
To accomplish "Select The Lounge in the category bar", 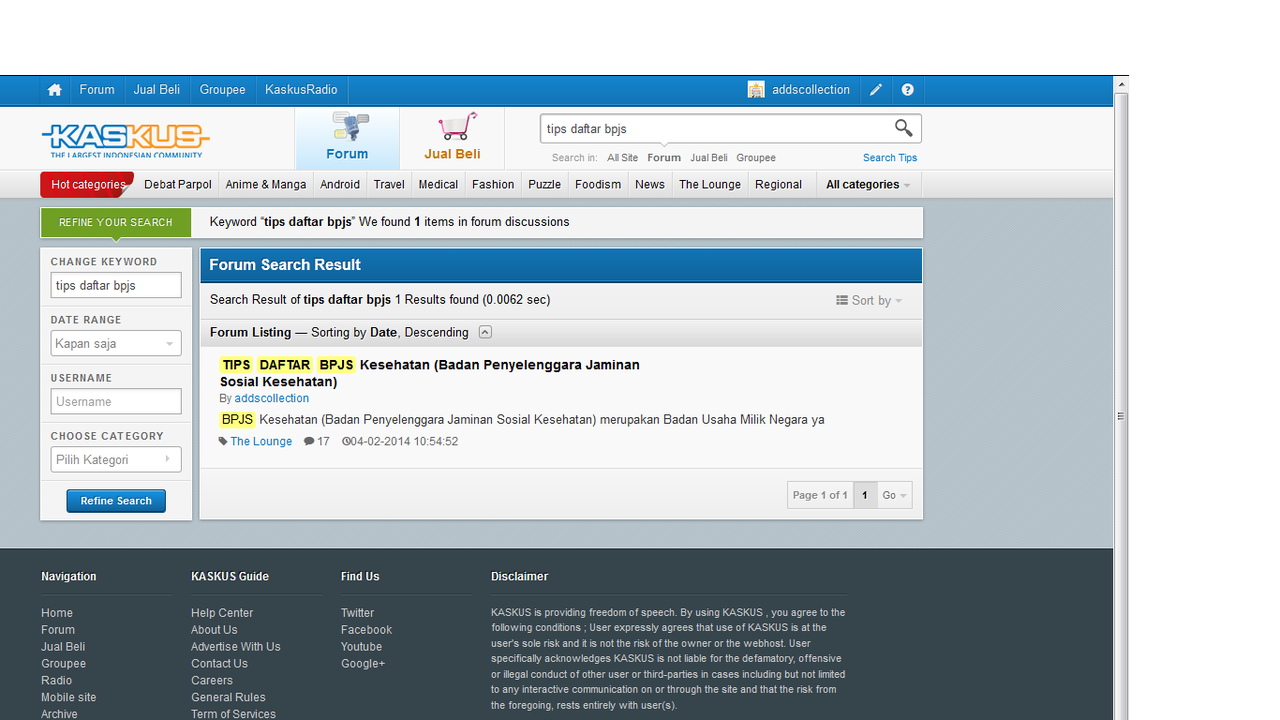I will [710, 184].
